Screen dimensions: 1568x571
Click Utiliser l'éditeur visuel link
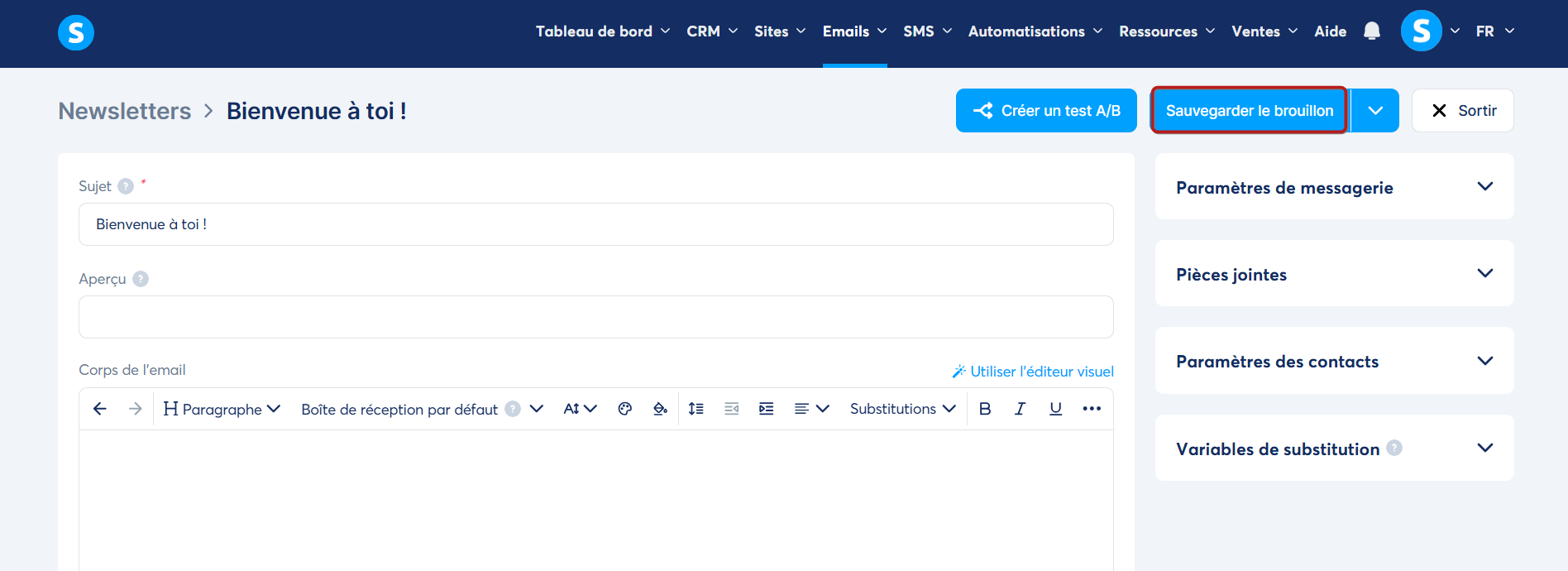tap(1033, 372)
